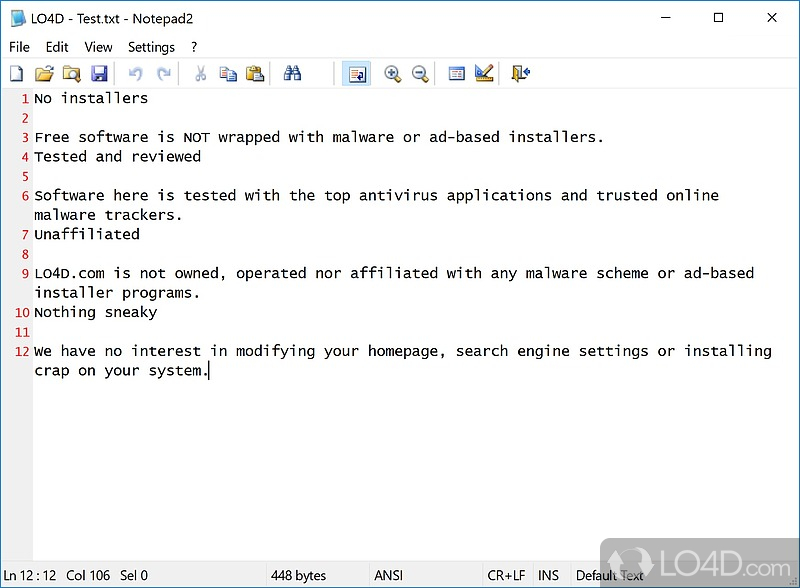
Task: Close the Notepad2 window
Action: (772, 18)
